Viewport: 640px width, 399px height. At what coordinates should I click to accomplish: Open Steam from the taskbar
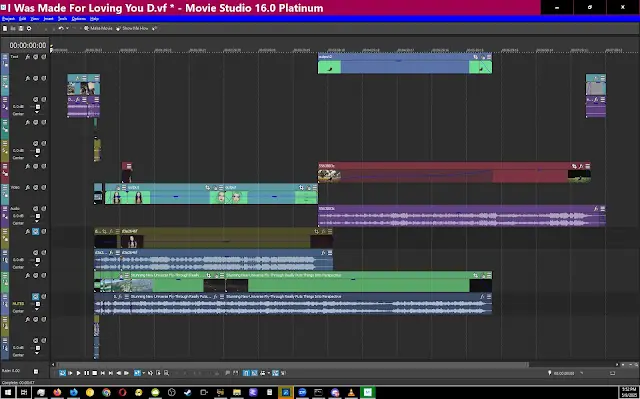click(x=188, y=392)
